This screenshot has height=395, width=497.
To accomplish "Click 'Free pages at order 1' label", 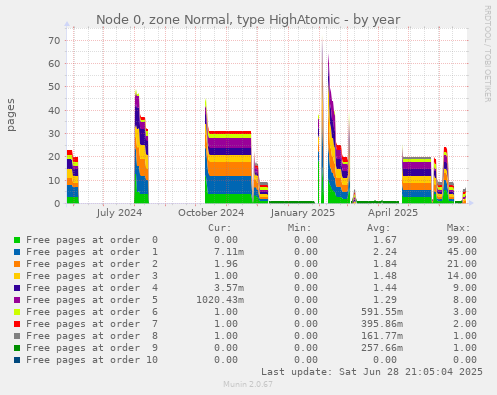I will pos(92,252).
